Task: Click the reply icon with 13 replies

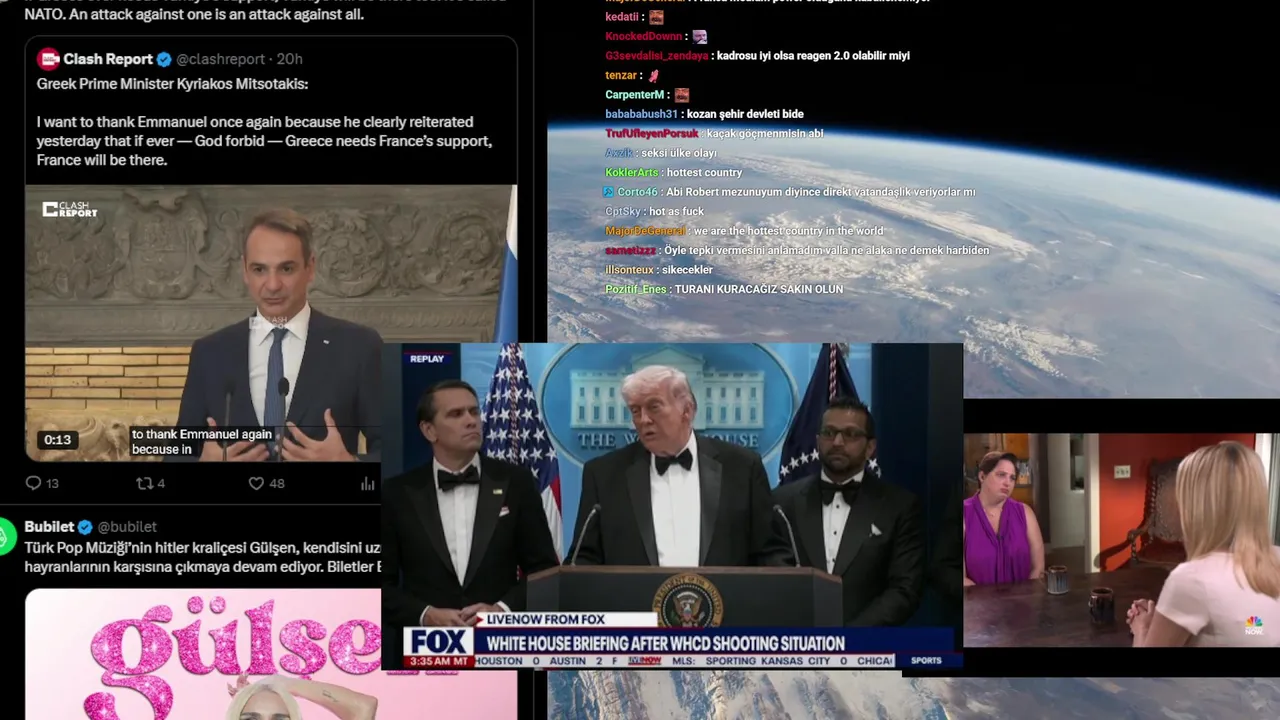Action: pos(33,483)
